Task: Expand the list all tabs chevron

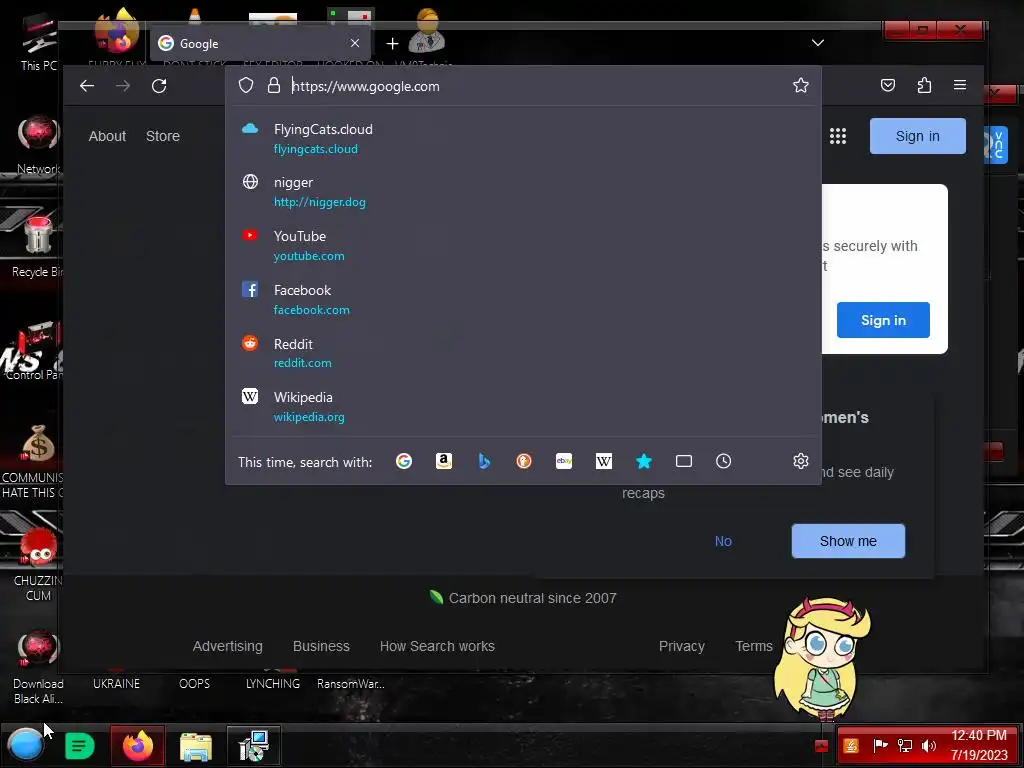Action: coord(818,42)
